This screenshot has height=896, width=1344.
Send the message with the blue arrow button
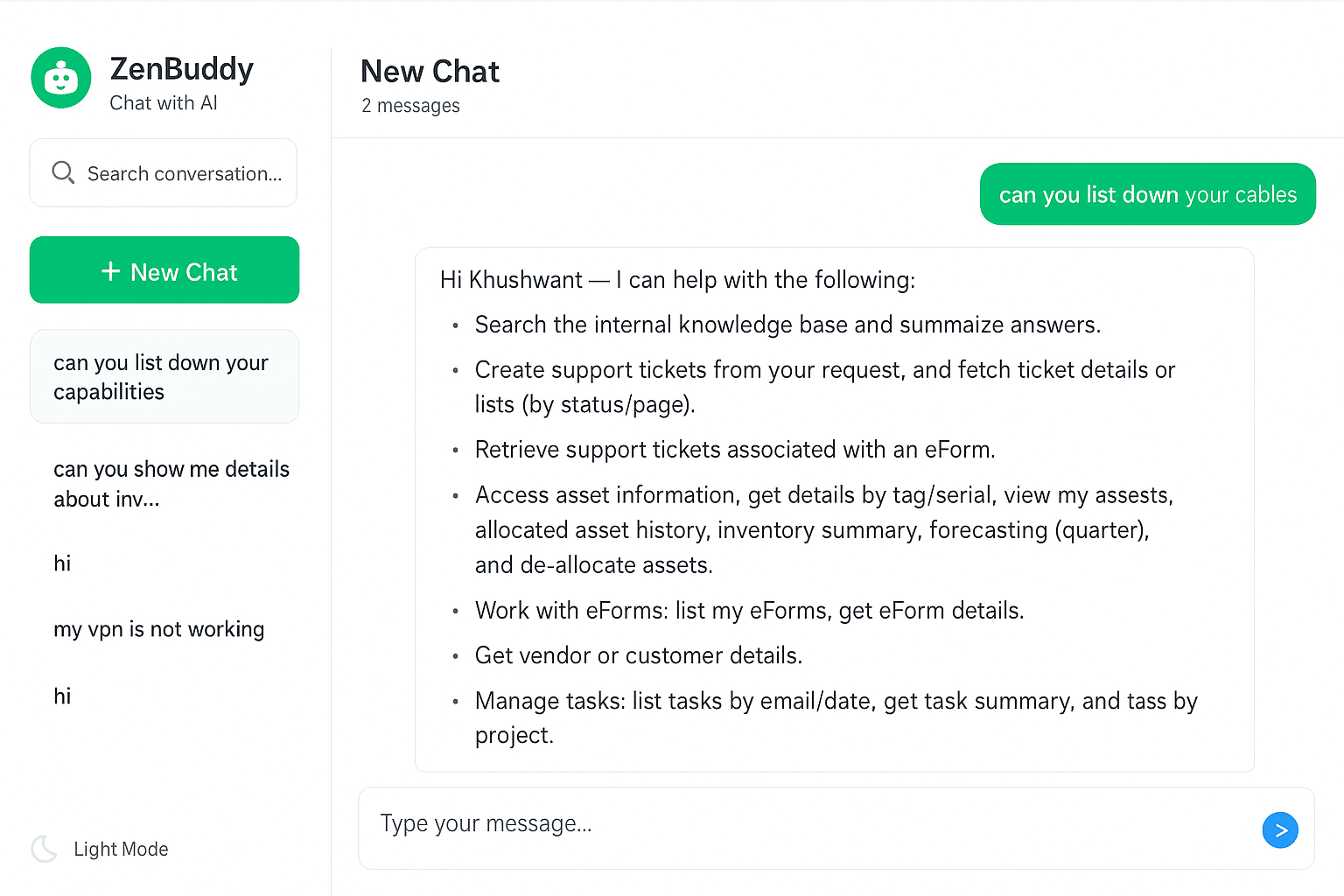(x=1280, y=829)
